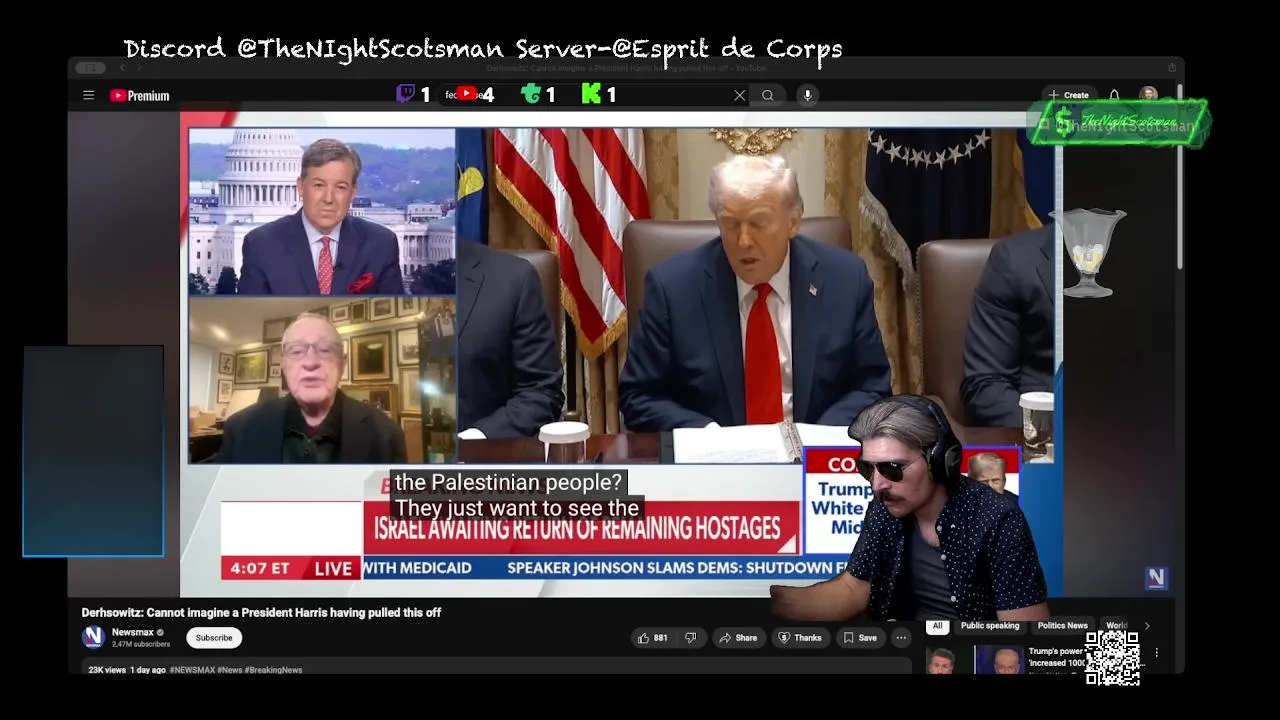Viewport: 1280px width, 720px height.
Task: Open the Create upload menu
Action: 1068,95
